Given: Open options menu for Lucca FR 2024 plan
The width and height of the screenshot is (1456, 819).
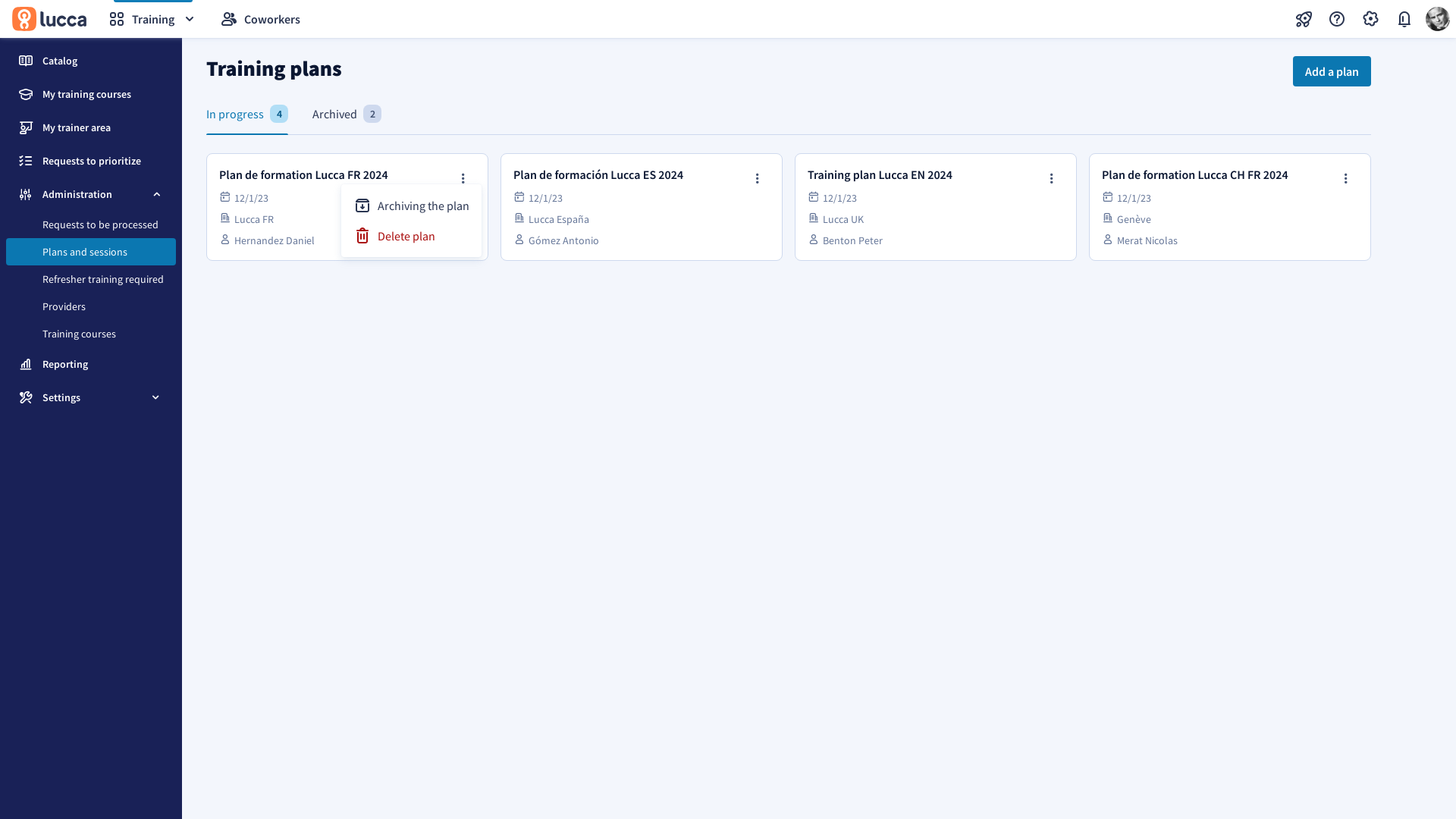Looking at the screenshot, I should (463, 178).
